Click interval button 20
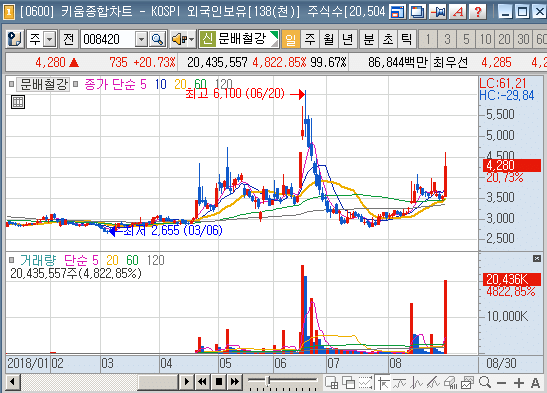The height and width of the screenshot is (393, 547). click(x=504, y=39)
